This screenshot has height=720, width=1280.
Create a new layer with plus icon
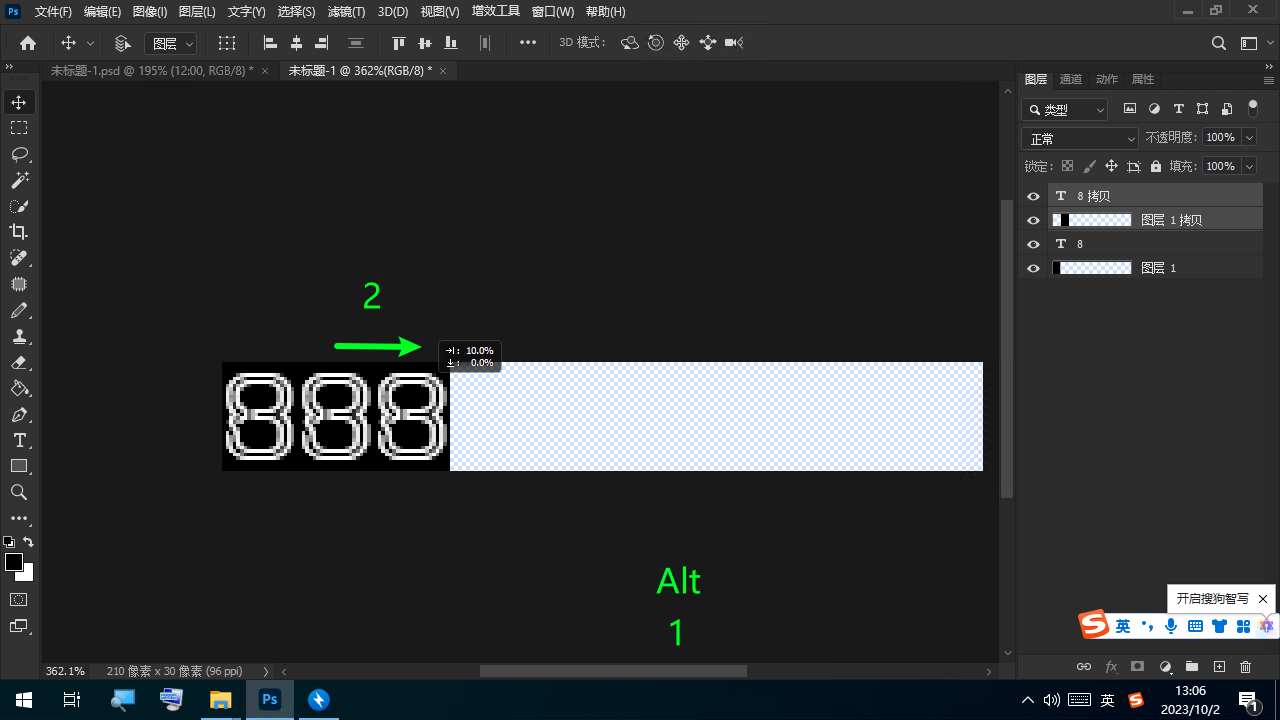point(1219,667)
